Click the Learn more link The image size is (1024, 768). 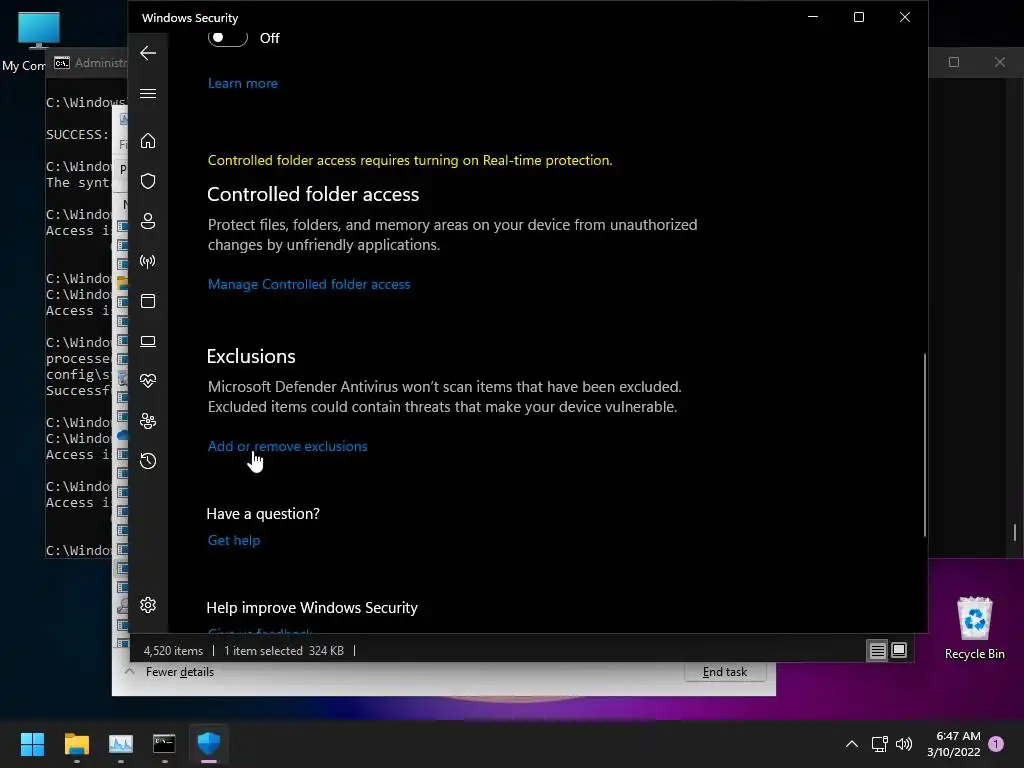(243, 84)
